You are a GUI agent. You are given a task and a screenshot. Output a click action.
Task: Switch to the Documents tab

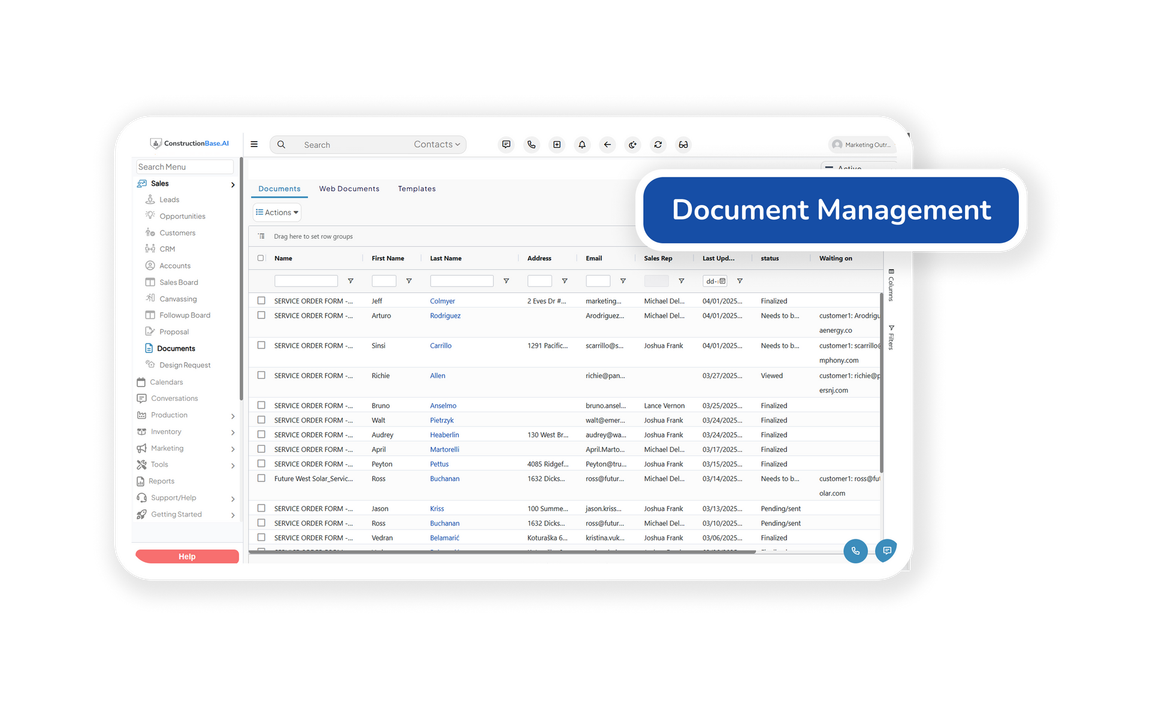(279, 189)
